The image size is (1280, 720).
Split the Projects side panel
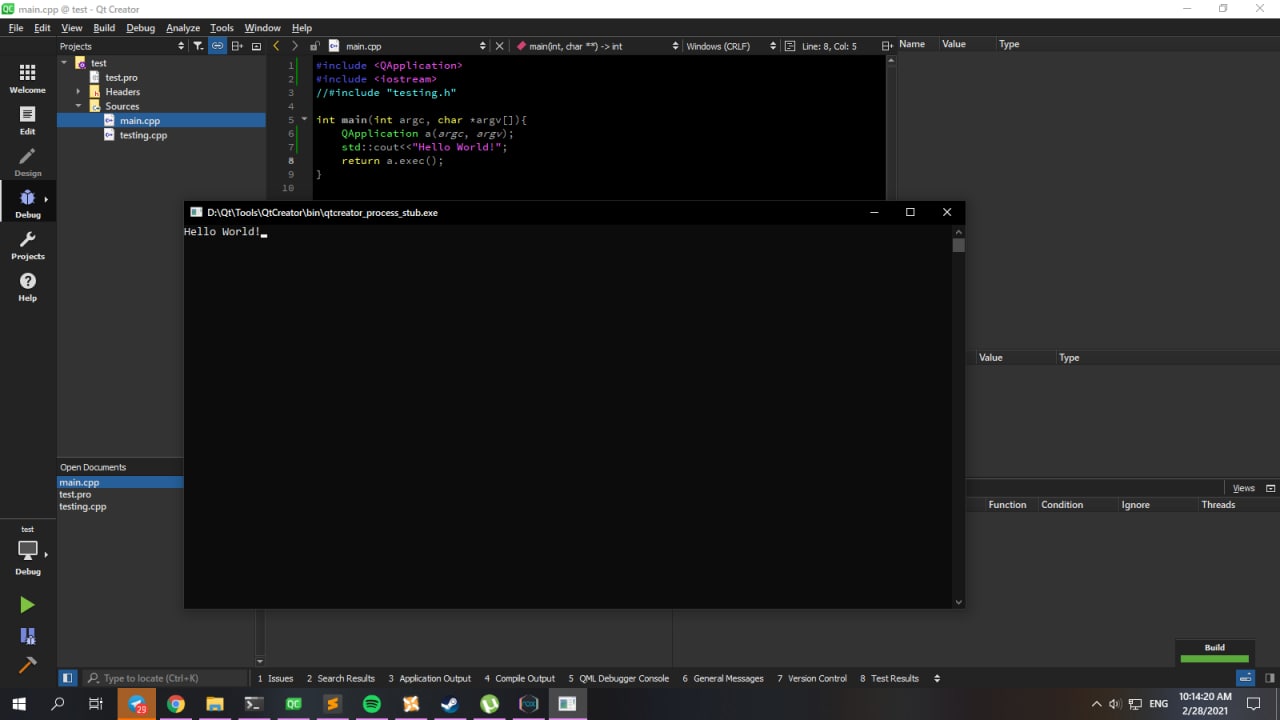237,46
